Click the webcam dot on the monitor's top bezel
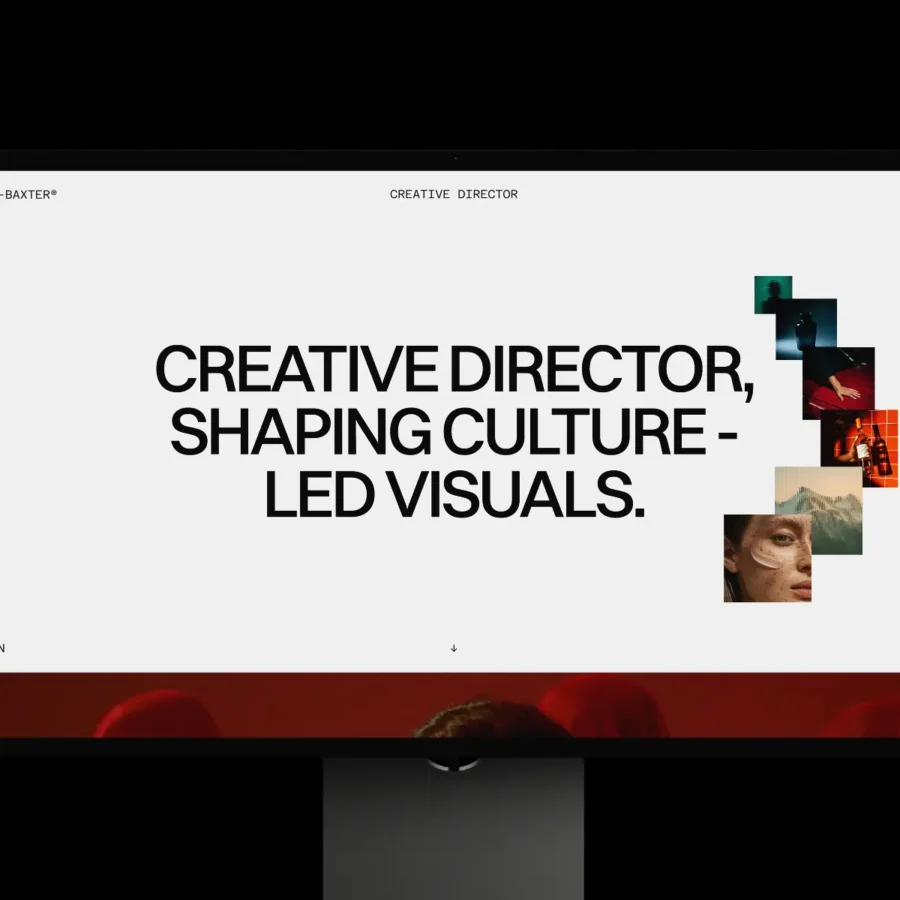Viewport: 900px width, 900px height. [x=456, y=158]
